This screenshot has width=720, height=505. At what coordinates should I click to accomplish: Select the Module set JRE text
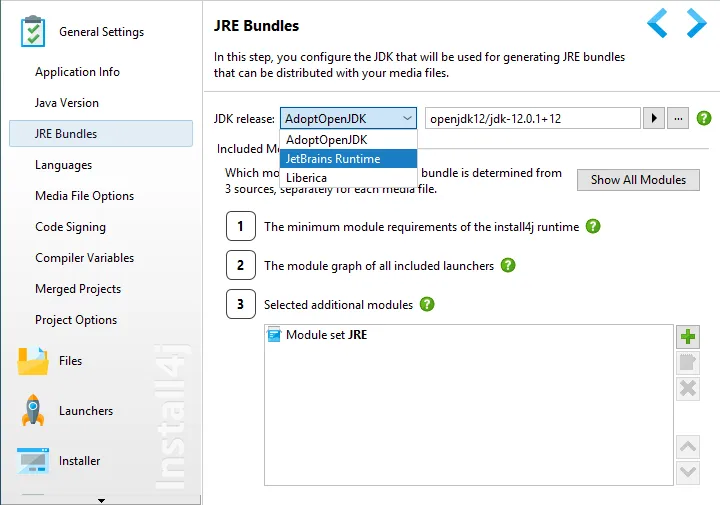point(326,335)
